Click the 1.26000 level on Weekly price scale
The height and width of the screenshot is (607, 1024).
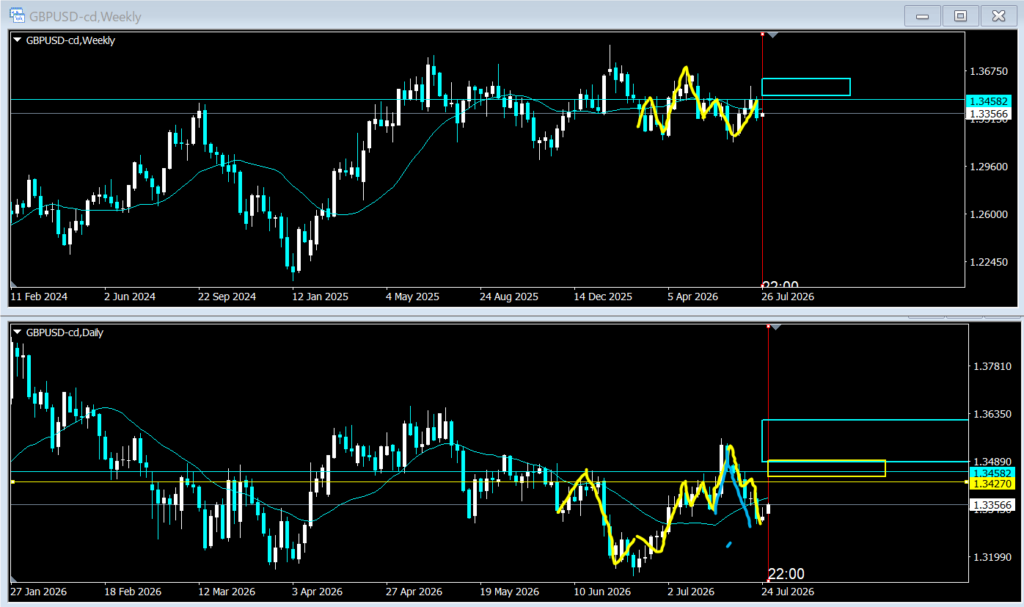[x=989, y=214]
